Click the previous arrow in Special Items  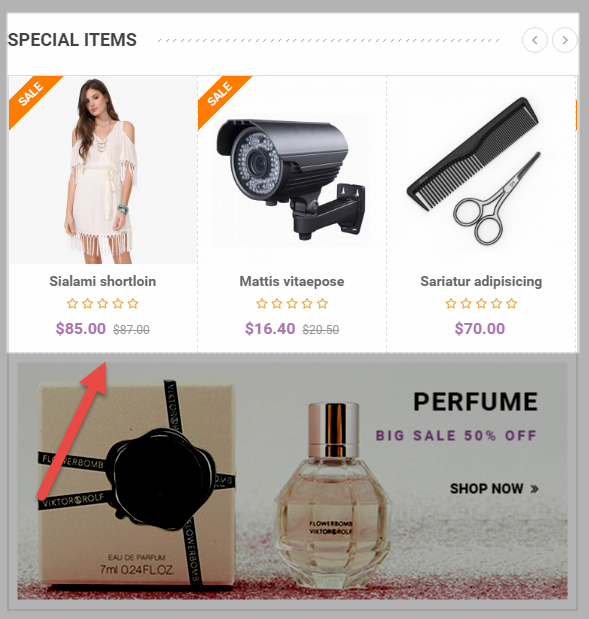(x=535, y=40)
